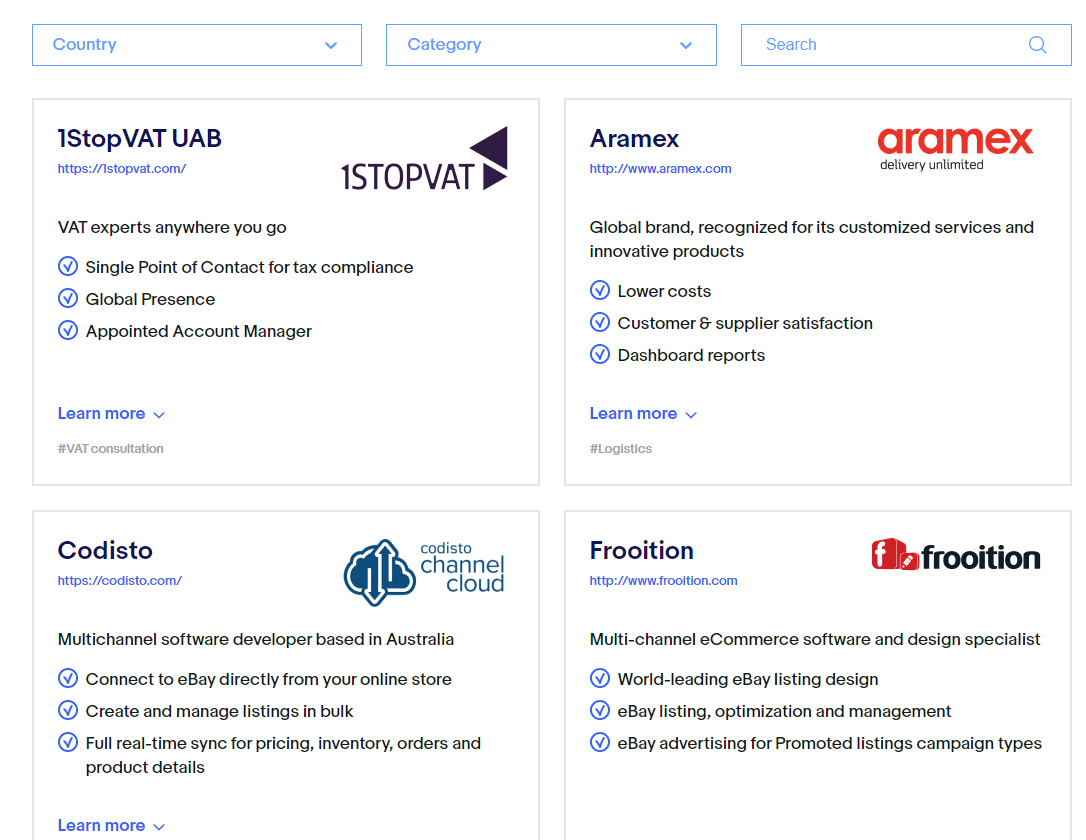Click the Codisto channel cloud logo
Screen dimensions: 1086x840
(x=424, y=572)
